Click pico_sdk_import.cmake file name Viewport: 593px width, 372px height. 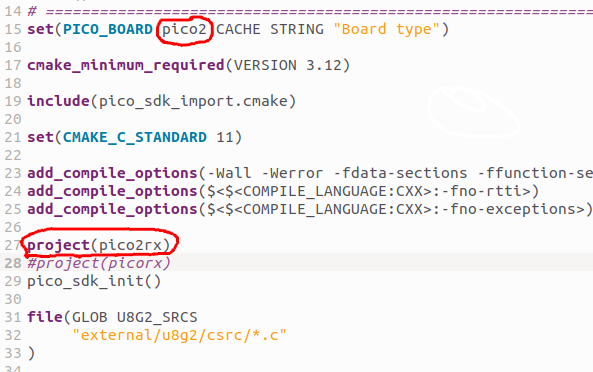pos(193,101)
